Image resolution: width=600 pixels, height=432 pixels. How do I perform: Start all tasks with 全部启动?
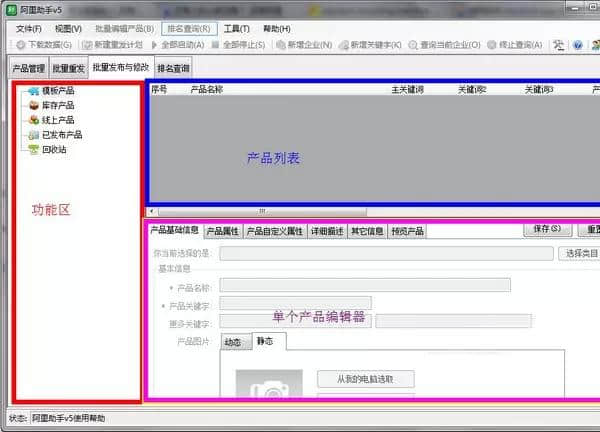coord(182,45)
